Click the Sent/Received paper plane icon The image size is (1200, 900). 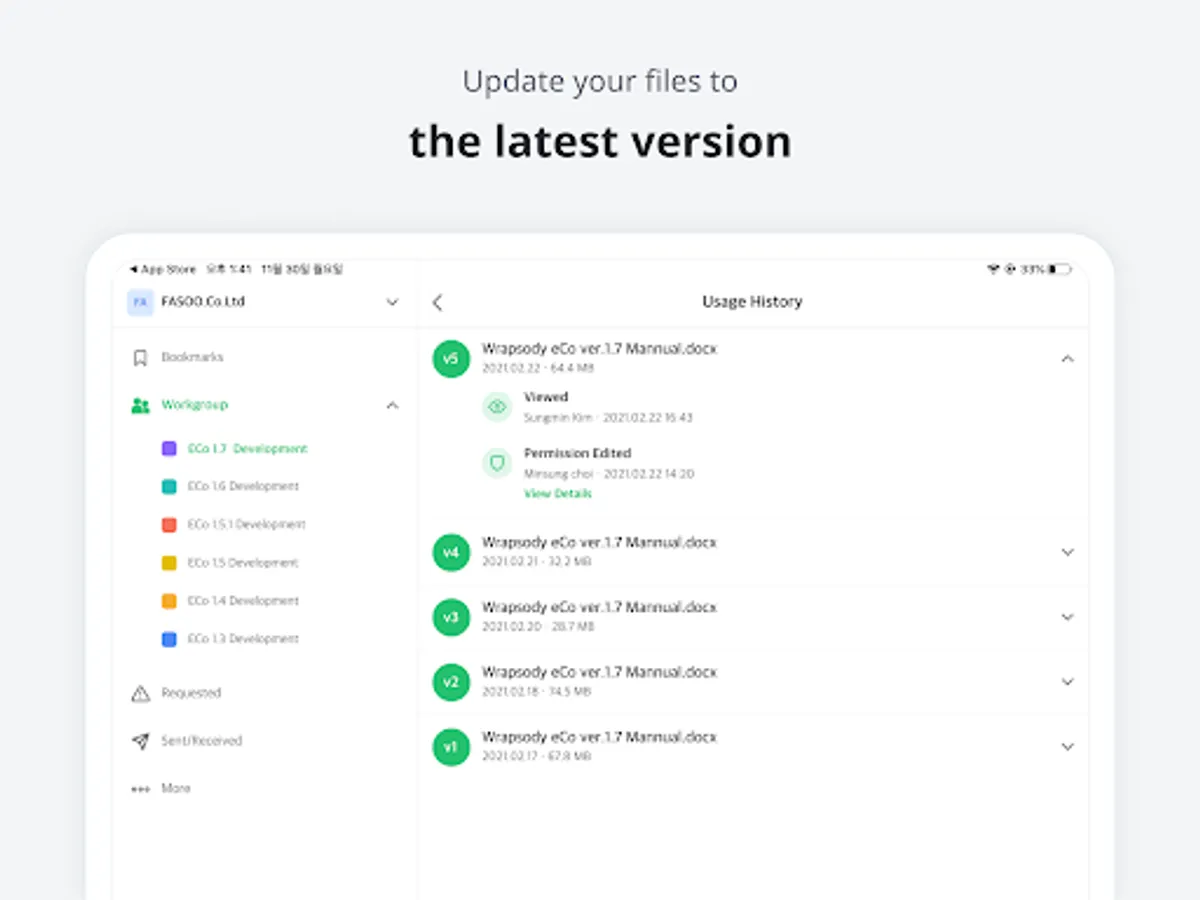[x=141, y=741]
